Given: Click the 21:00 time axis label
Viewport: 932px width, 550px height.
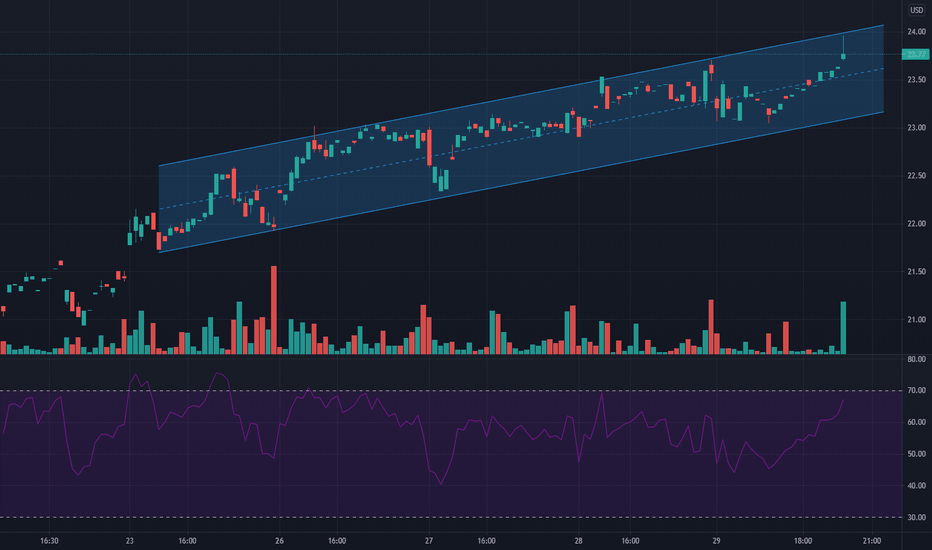Looking at the screenshot, I should point(871,540).
